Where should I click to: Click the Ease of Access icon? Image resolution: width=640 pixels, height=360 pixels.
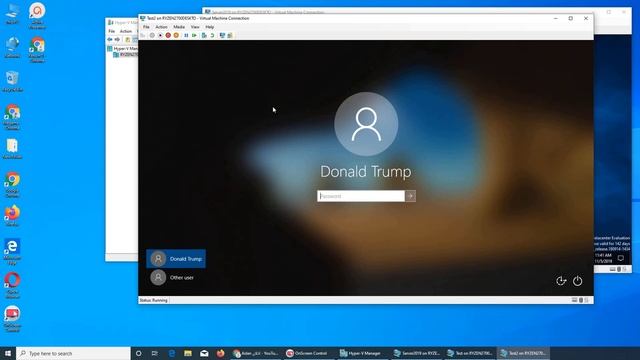[x=561, y=281]
